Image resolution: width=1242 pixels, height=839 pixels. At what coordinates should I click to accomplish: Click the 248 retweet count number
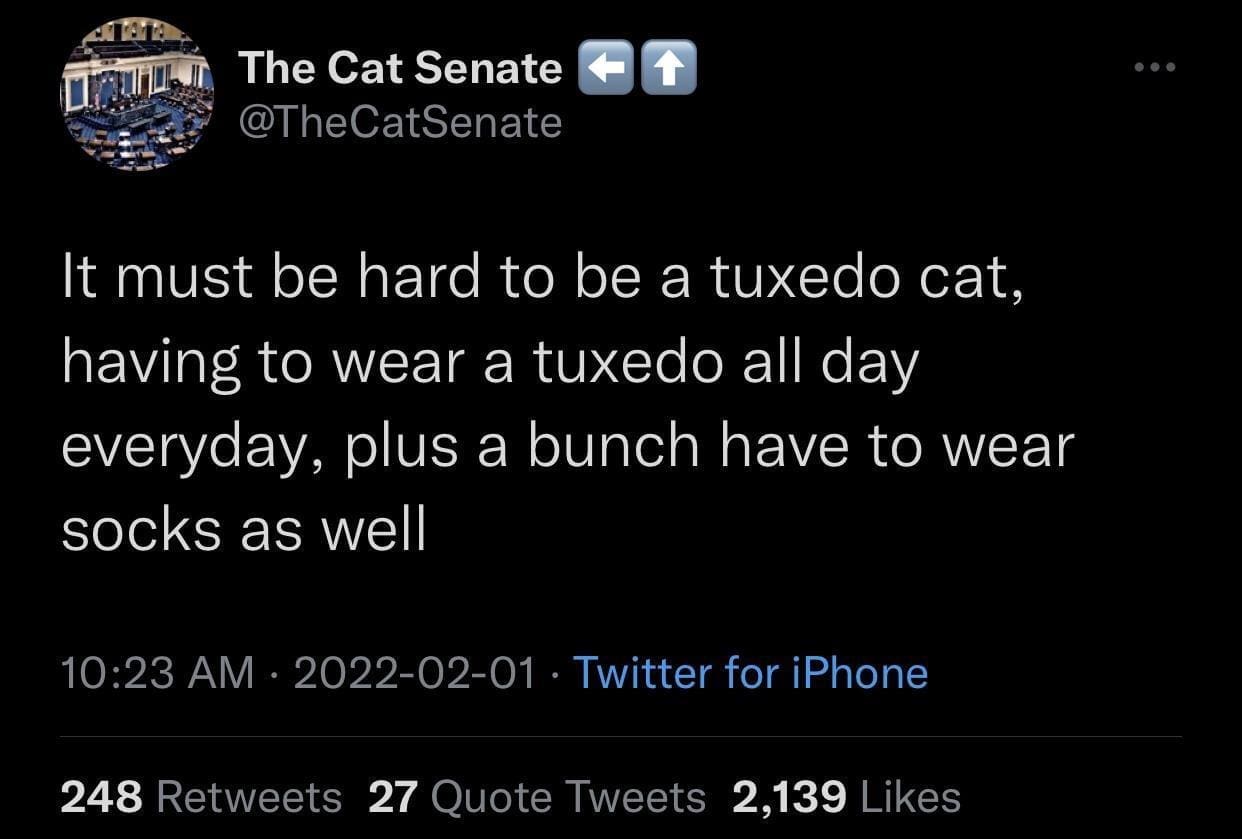coord(102,797)
